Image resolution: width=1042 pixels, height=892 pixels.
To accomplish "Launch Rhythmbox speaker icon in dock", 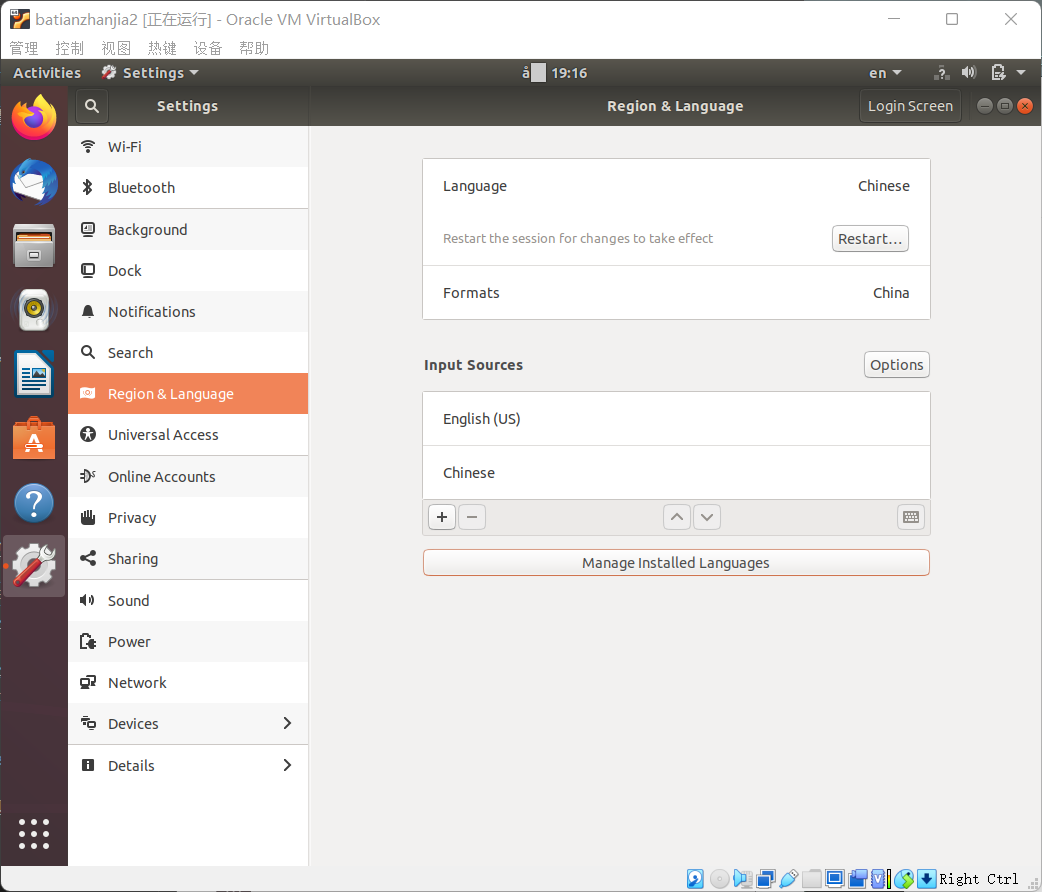I will (x=34, y=309).
